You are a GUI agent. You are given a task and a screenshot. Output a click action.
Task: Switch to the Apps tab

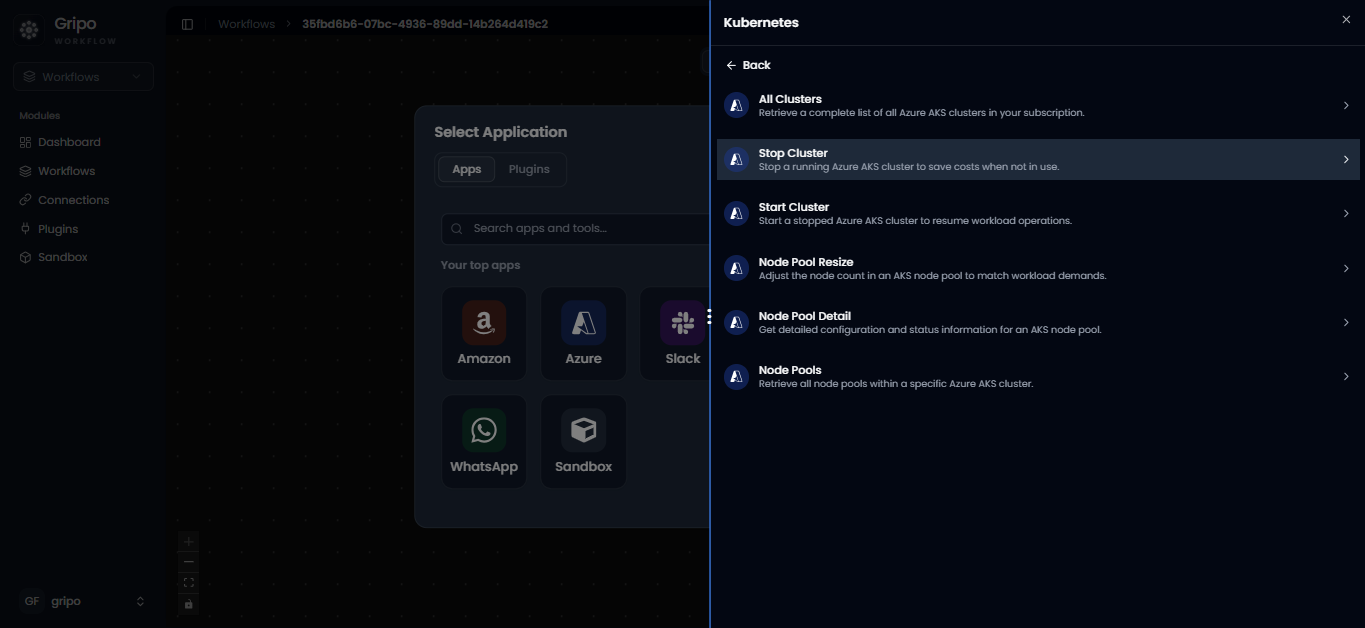(467, 169)
